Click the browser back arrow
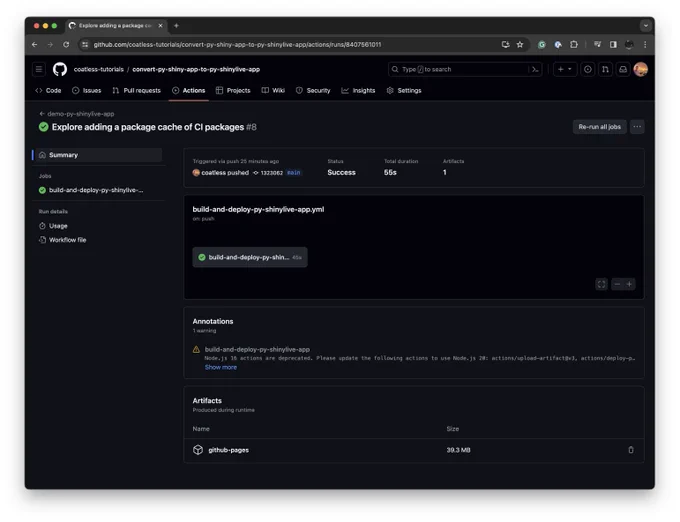This screenshot has width=680, height=522. [x=35, y=45]
